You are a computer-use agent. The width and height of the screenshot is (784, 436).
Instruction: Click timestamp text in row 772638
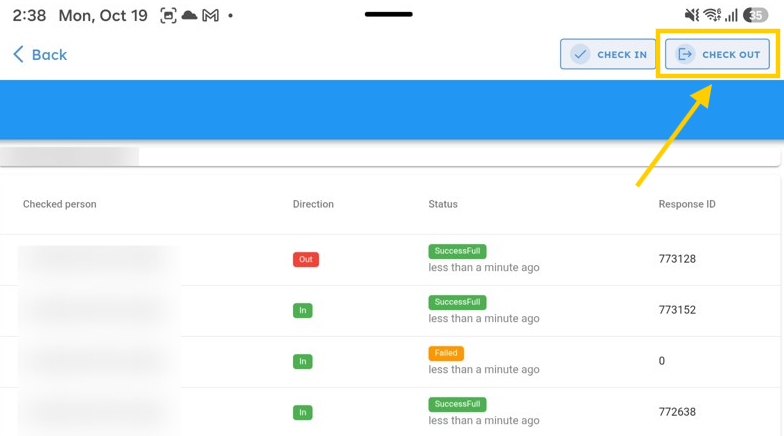pyautogui.click(x=484, y=420)
